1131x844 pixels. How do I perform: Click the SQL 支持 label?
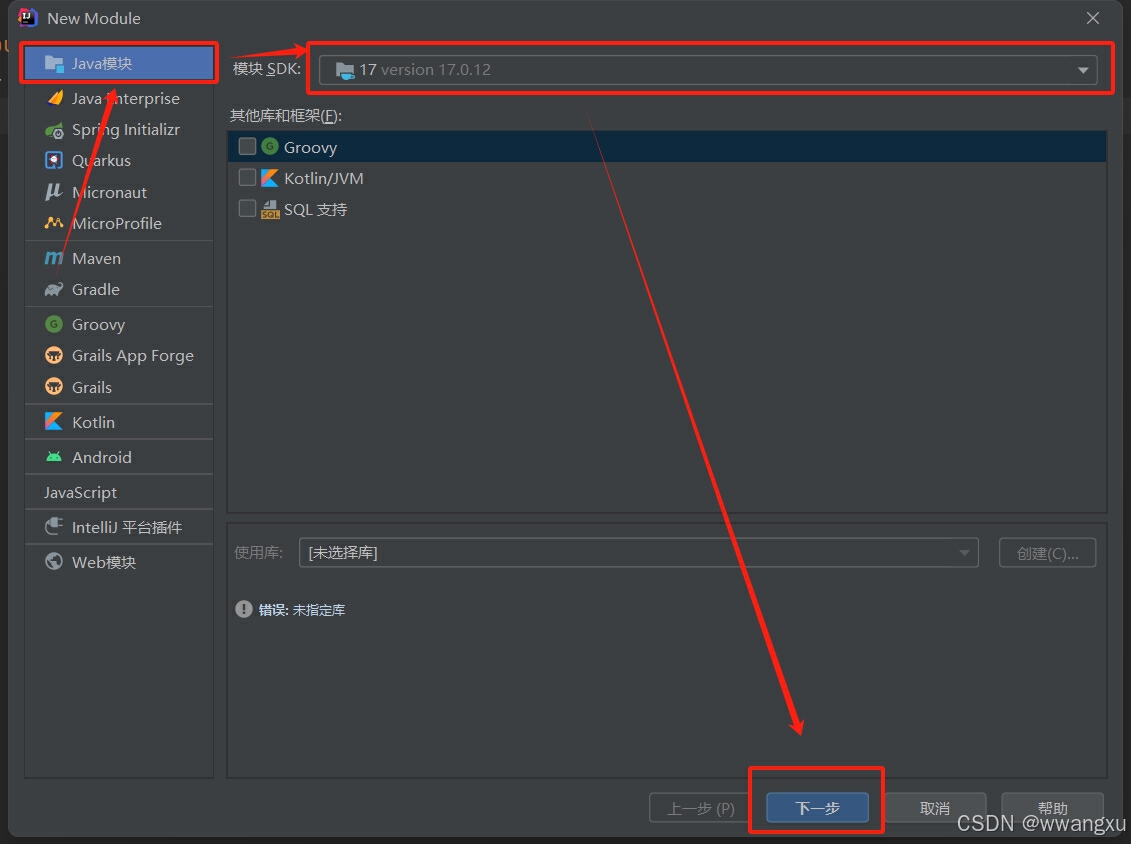coord(316,209)
